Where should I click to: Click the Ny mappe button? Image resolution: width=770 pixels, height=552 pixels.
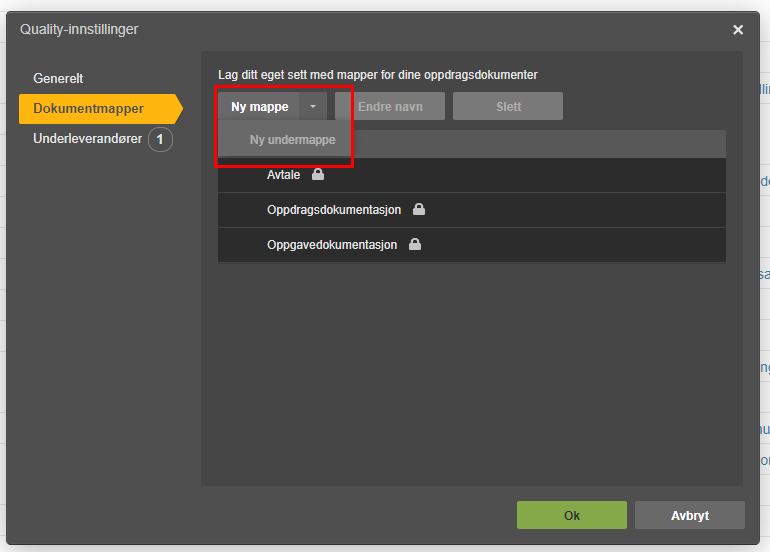tap(259, 107)
